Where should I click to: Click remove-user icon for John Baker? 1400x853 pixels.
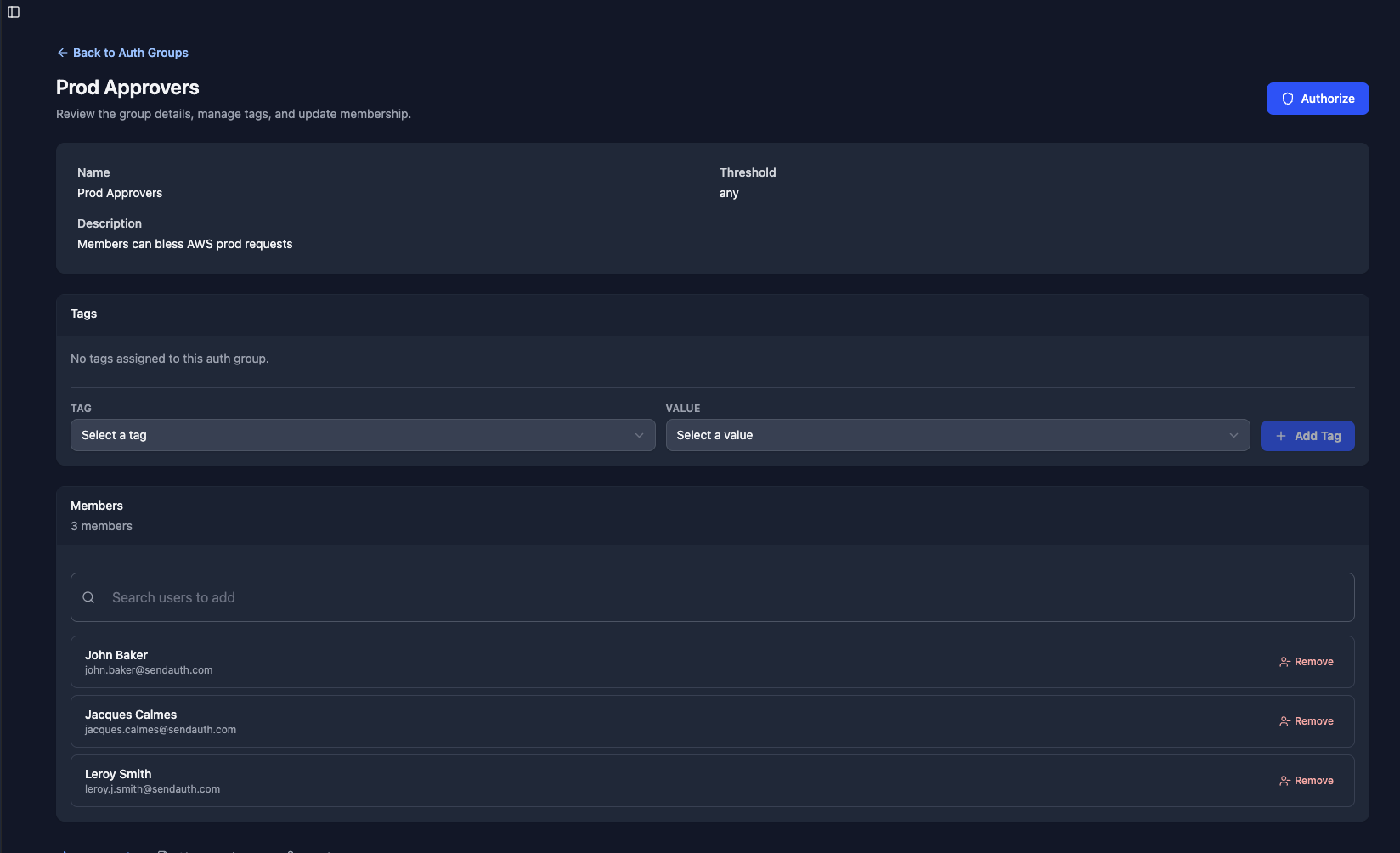coord(1284,662)
